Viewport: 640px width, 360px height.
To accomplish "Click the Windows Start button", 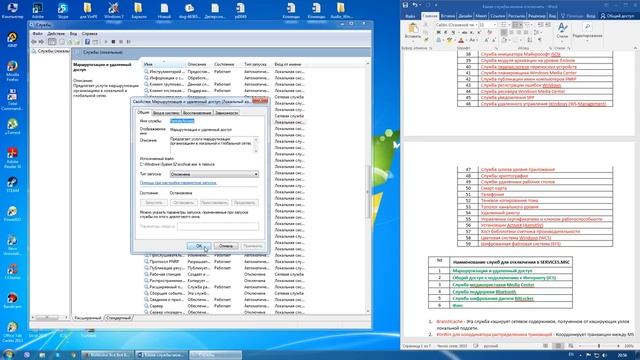I will (x=8, y=354).
